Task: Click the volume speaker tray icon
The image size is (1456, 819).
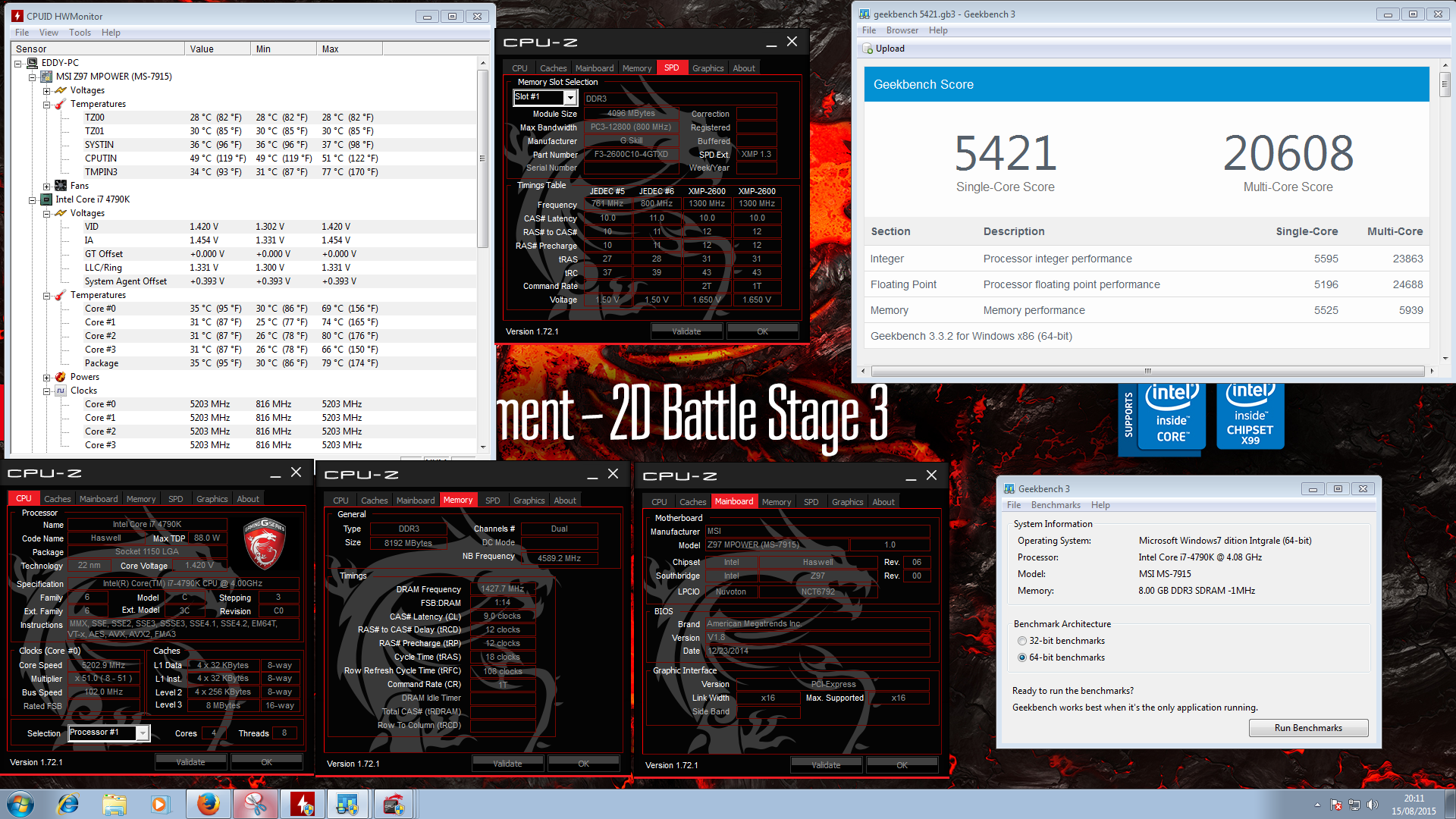Action: (x=1372, y=805)
